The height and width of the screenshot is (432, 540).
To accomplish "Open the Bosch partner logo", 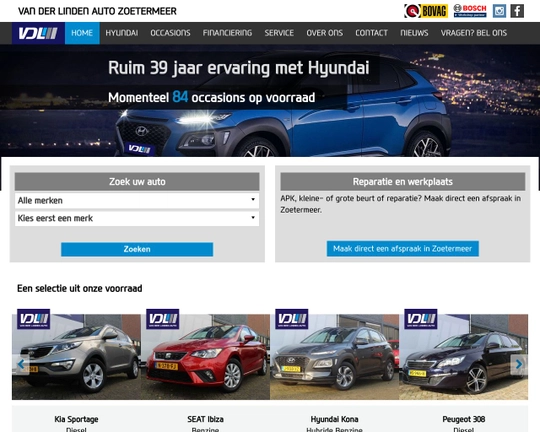I will tap(470, 11).
